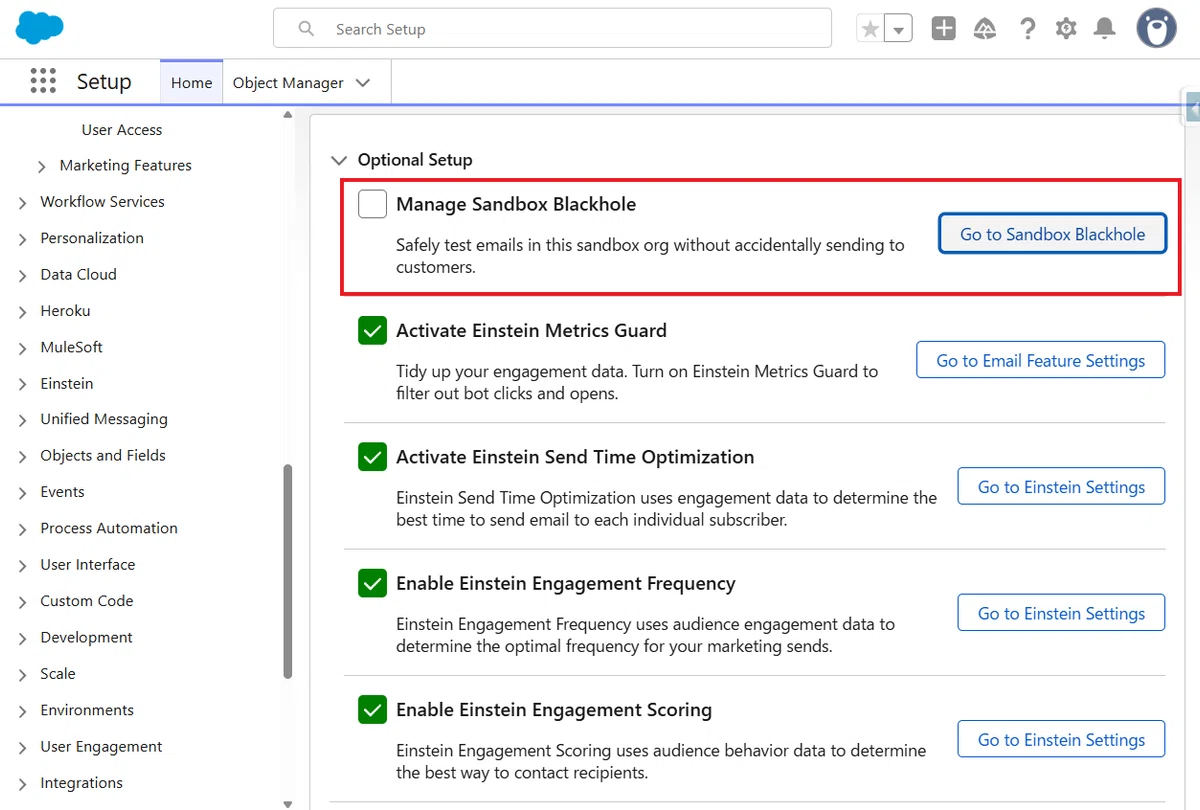
Task: Select Custom Code tree item
Action: pos(87,601)
